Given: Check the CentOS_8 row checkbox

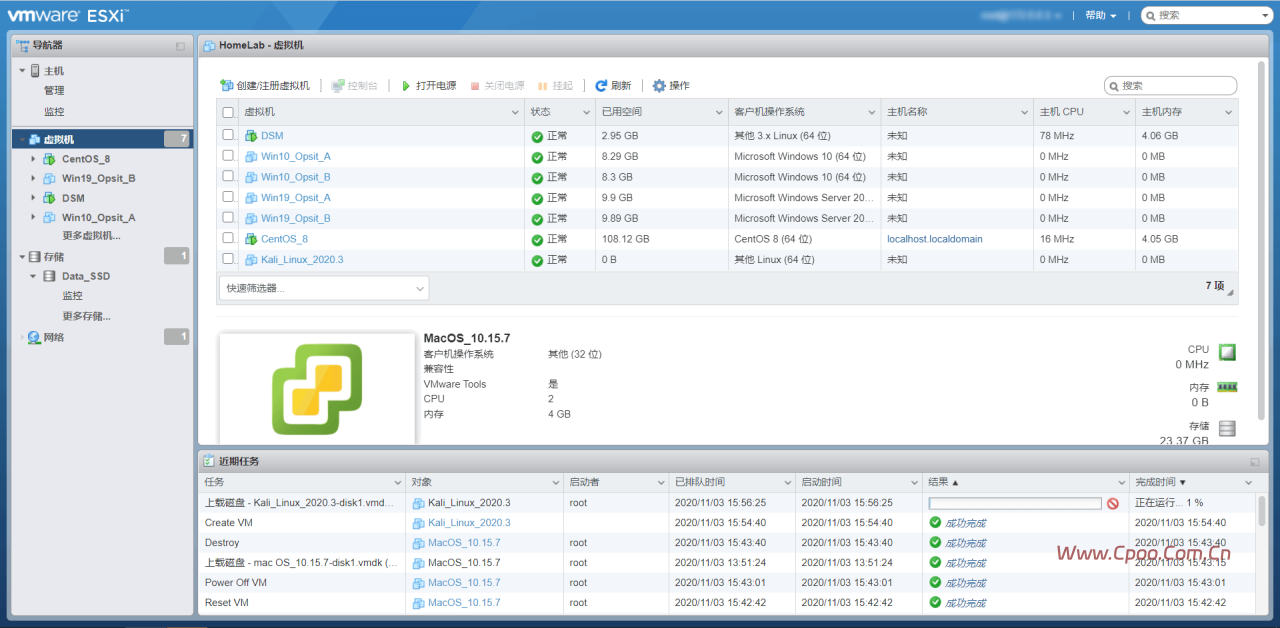Looking at the screenshot, I should (x=228, y=238).
